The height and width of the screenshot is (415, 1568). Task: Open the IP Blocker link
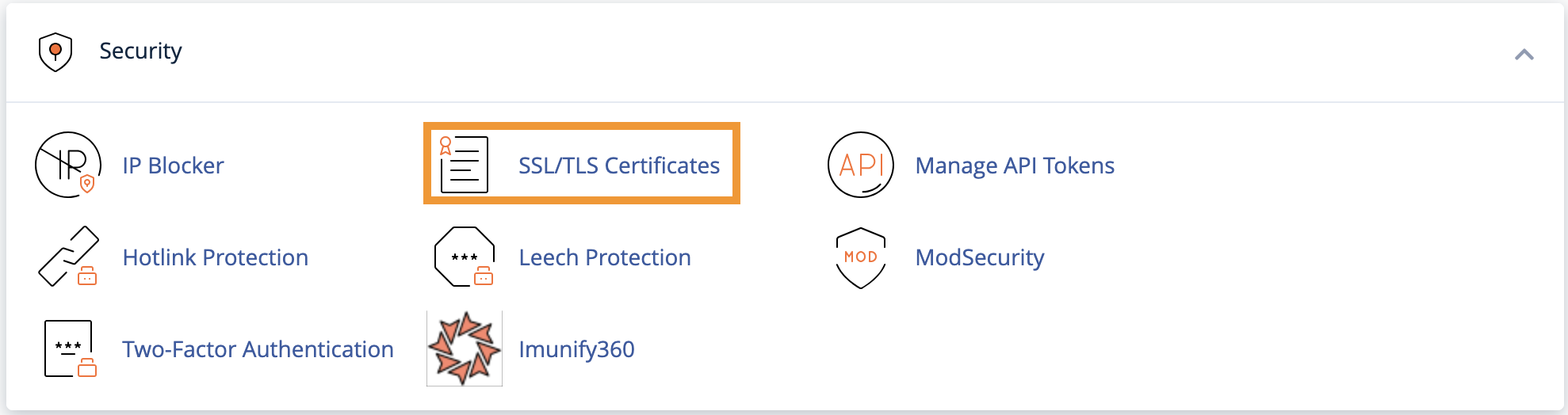(173, 166)
